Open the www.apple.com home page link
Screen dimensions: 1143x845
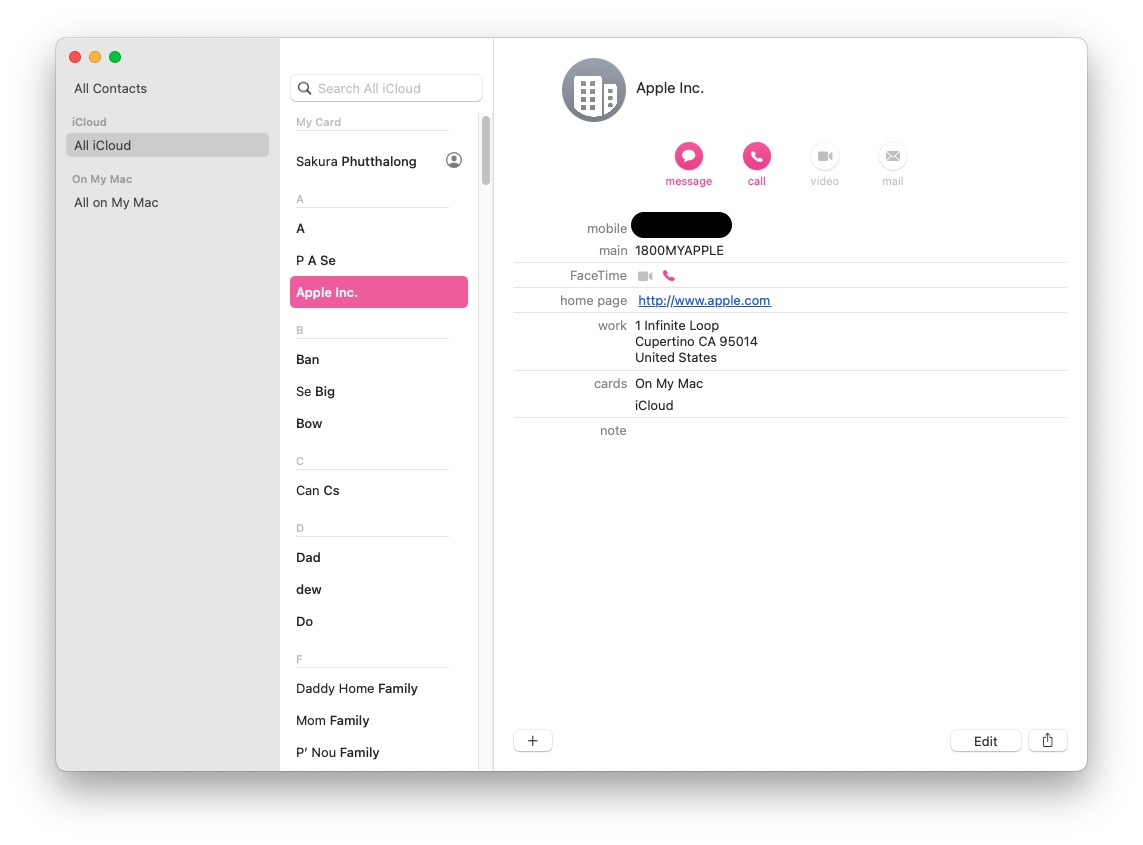(x=704, y=301)
